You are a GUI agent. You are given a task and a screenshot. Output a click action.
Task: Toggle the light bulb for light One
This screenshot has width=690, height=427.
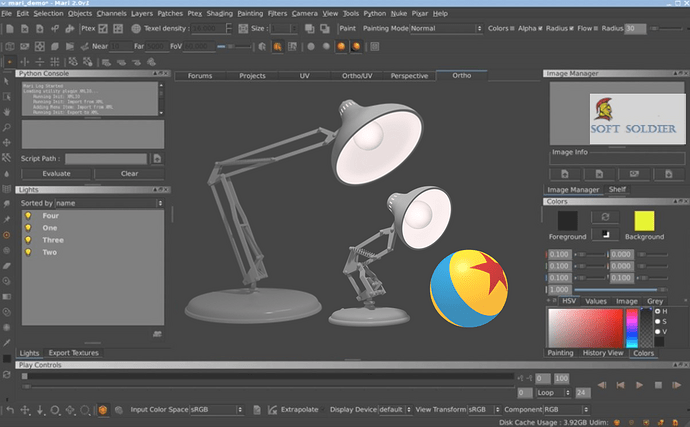coord(28,228)
